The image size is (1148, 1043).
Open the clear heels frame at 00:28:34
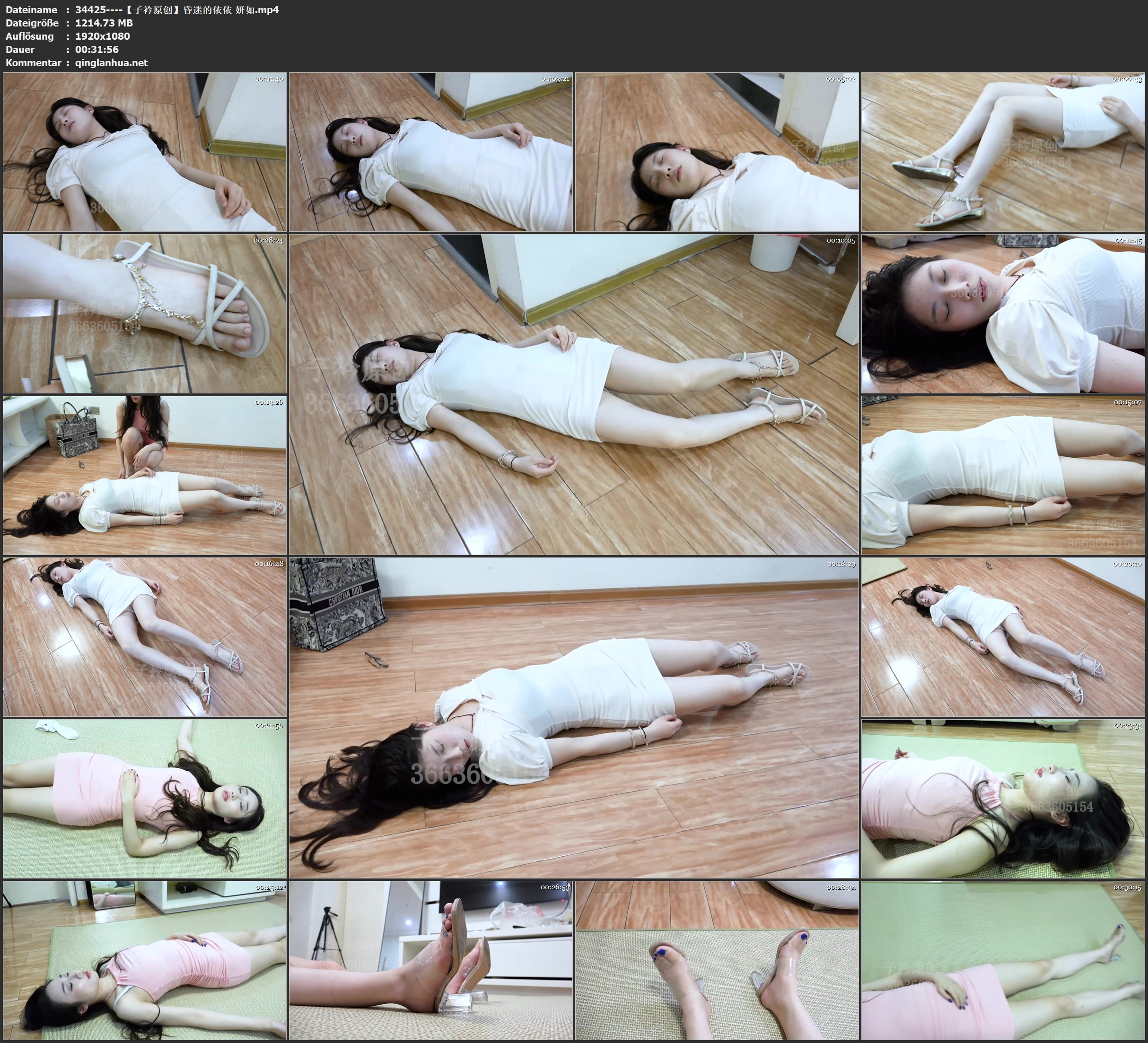[717, 960]
